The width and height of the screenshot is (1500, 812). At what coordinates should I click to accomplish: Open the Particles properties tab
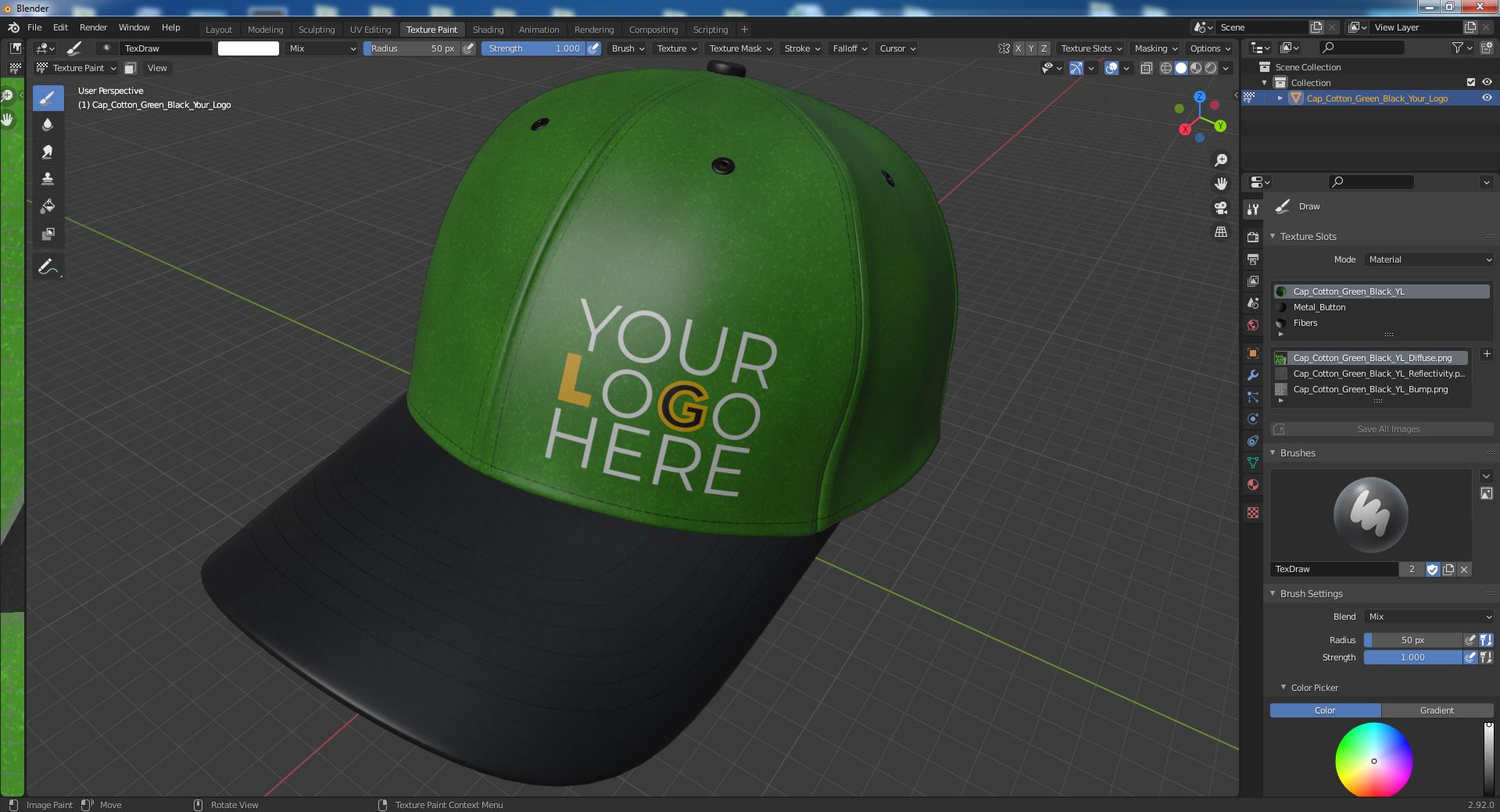tap(1253, 397)
